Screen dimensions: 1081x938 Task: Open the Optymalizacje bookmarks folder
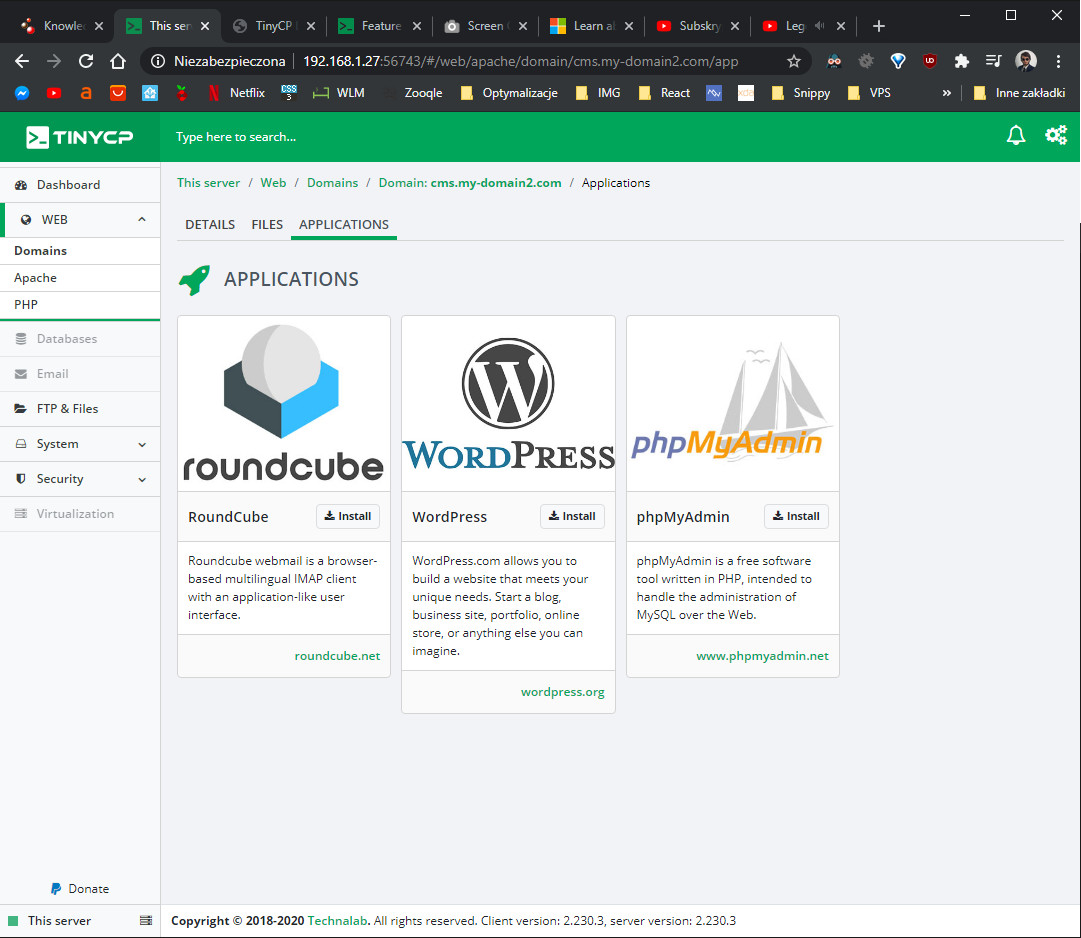[509, 93]
